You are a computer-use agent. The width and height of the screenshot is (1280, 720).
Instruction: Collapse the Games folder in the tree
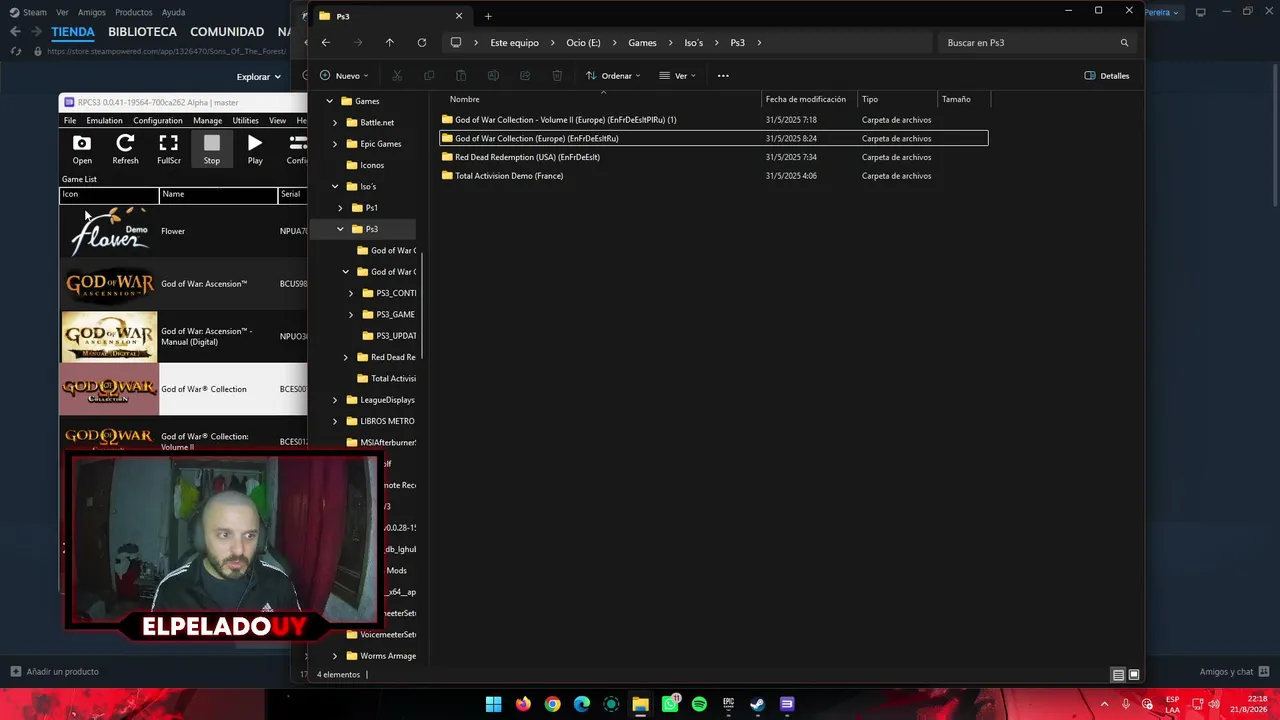pyautogui.click(x=330, y=101)
